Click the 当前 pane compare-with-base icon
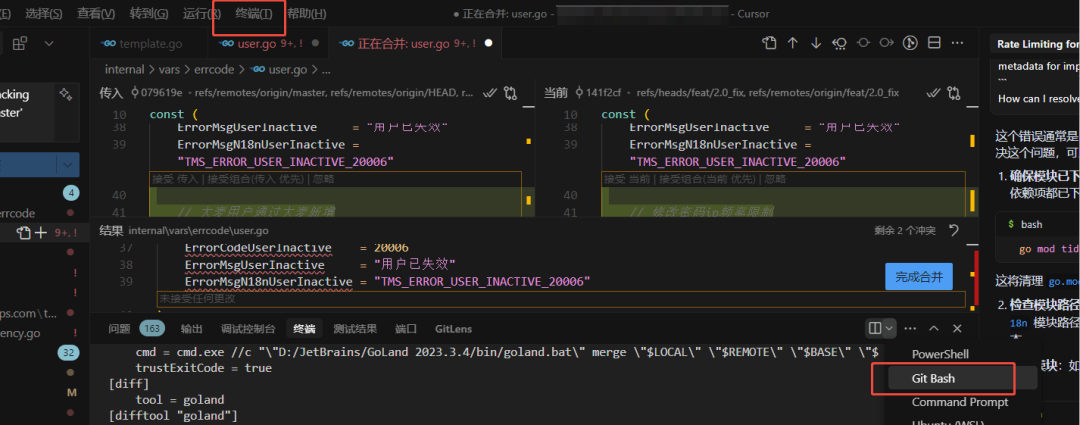 tap(954, 92)
